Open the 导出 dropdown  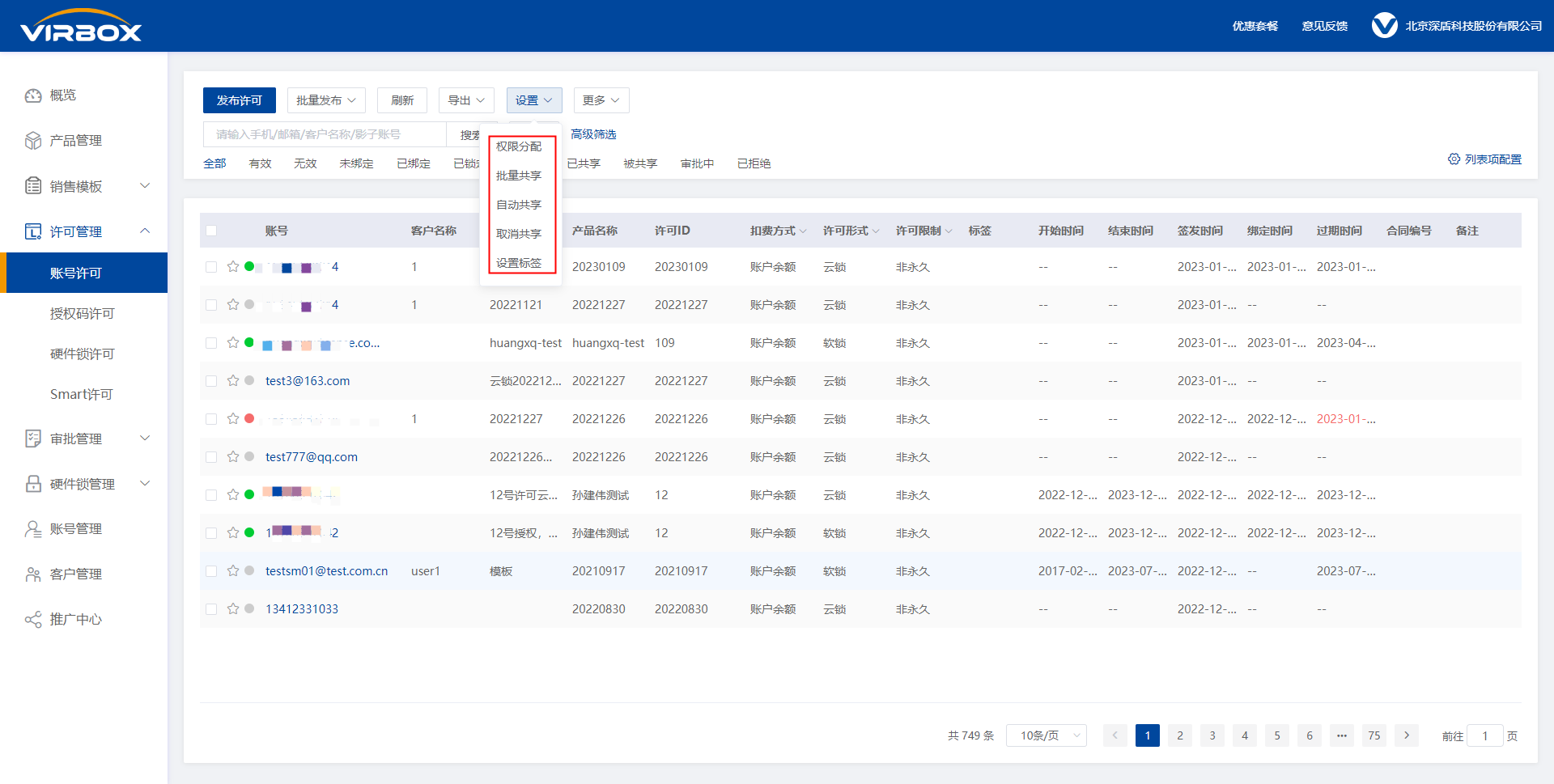click(x=466, y=100)
